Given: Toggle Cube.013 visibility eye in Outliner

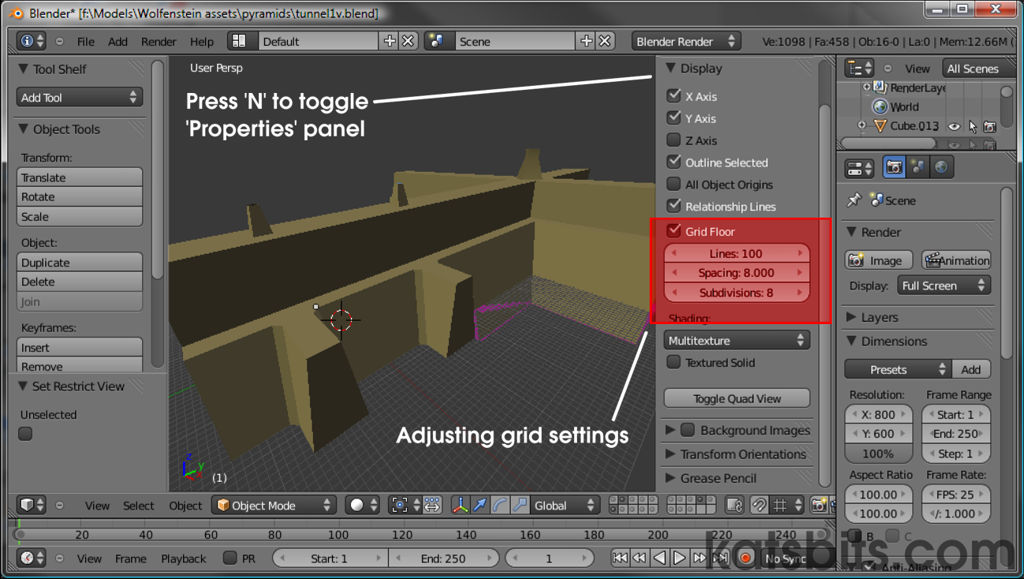Looking at the screenshot, I should pos(955,127).
